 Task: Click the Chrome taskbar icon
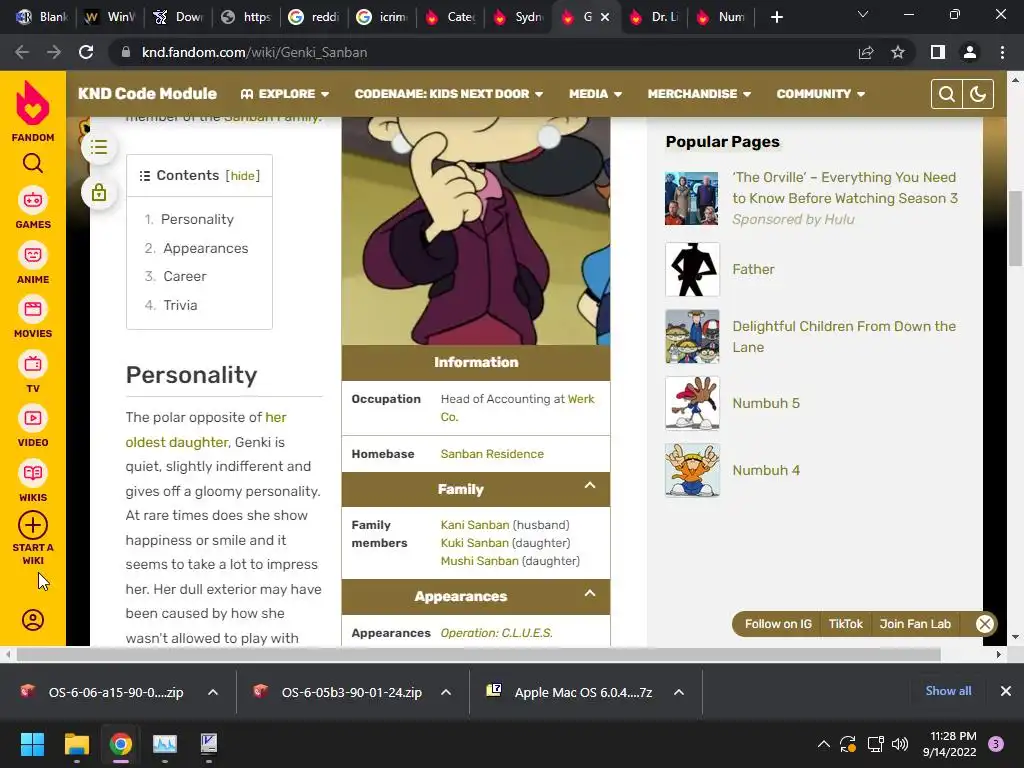(x=121, y=744)
